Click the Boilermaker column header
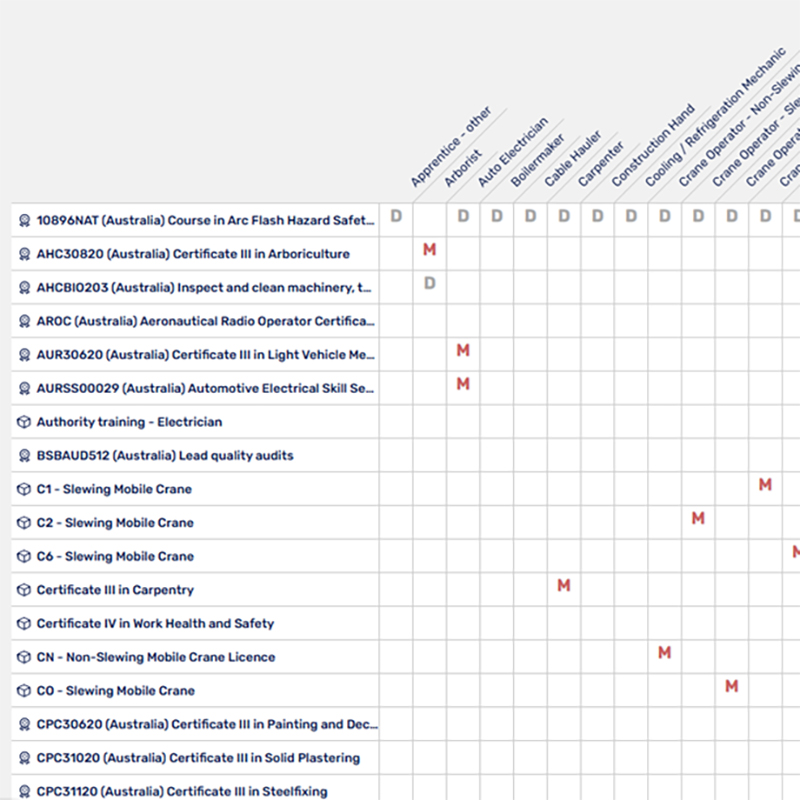The height and width of the screenshot is (800, 800). click(537, 160)
